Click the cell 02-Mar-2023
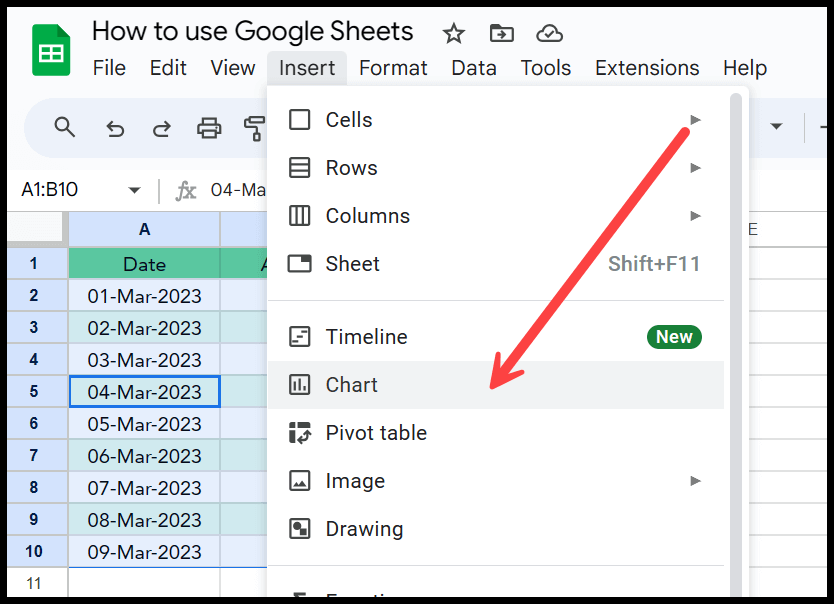This screenshot has height=604, width=834. click(x=144, y=328)
